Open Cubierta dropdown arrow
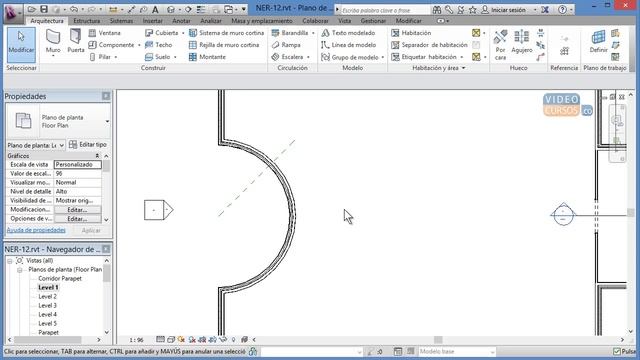 point(183,33)
